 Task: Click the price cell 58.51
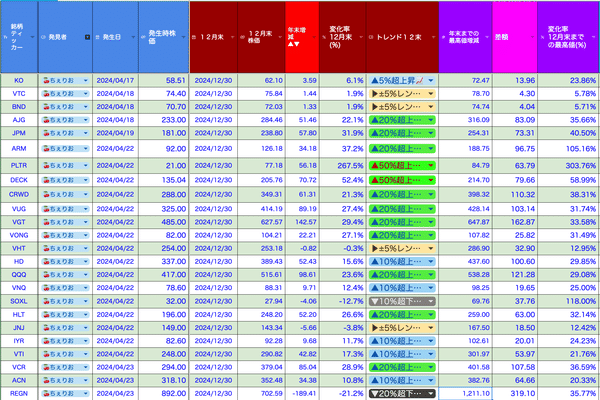pos(164,80)
